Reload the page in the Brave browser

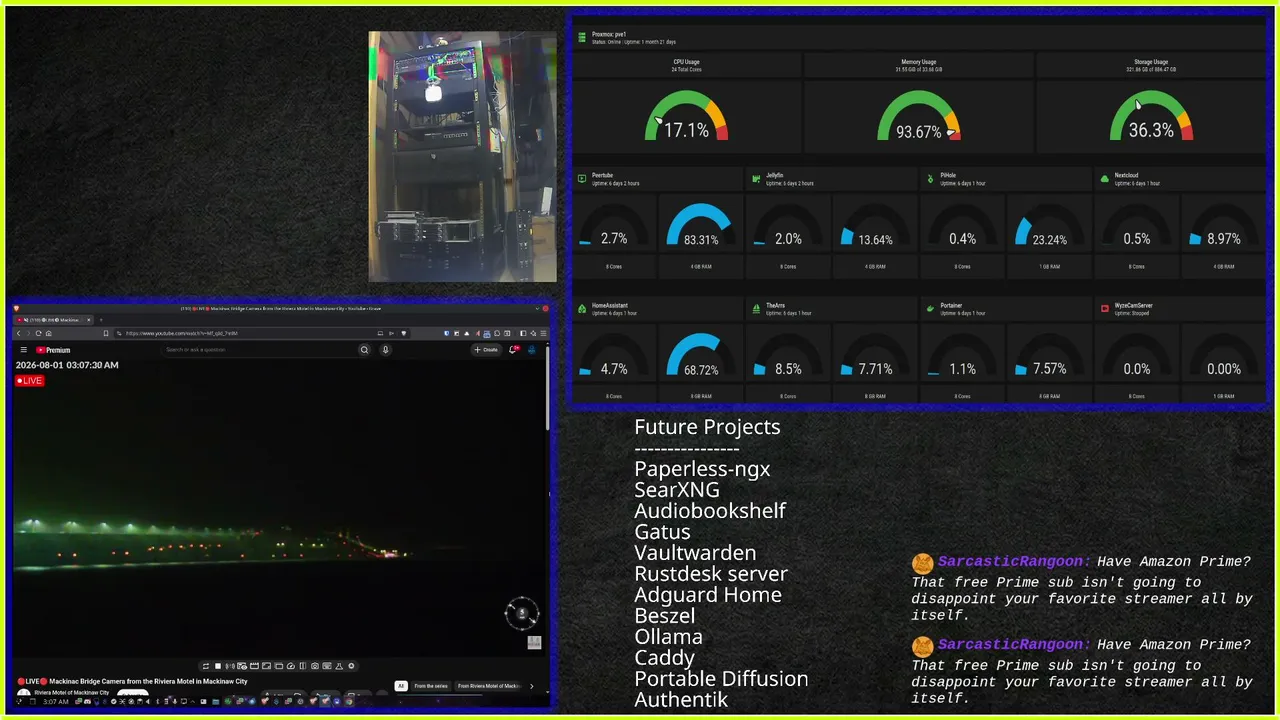click(38, 333)
